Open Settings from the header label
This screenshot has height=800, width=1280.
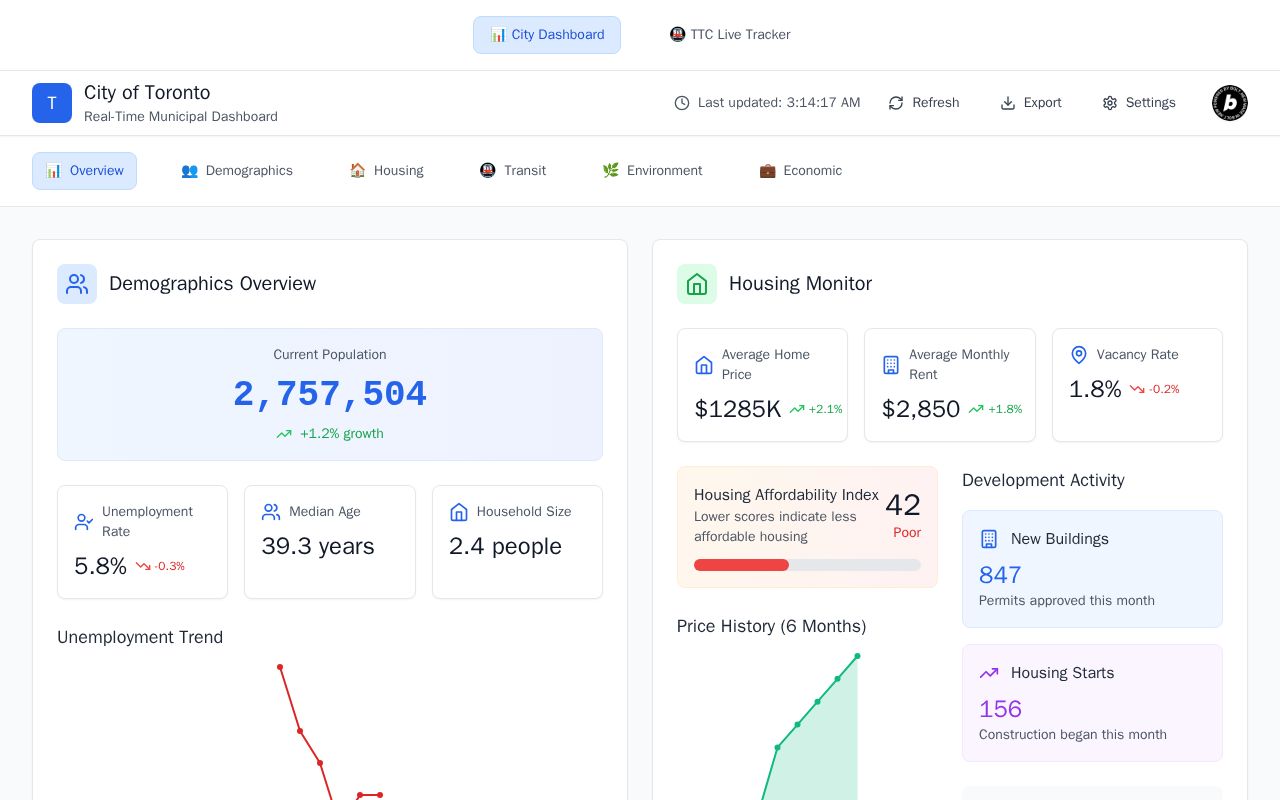(1151, 103)
